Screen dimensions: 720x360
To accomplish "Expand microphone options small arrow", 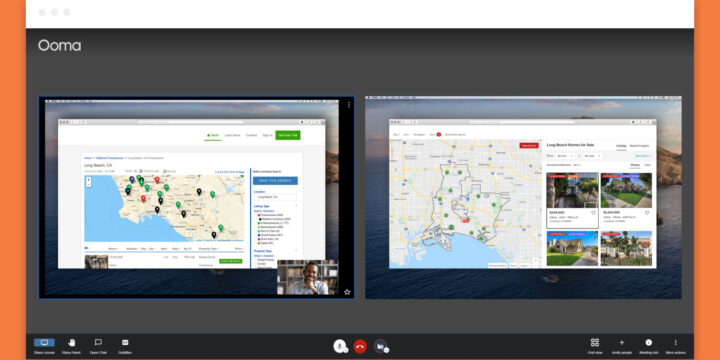I will 346,350.
